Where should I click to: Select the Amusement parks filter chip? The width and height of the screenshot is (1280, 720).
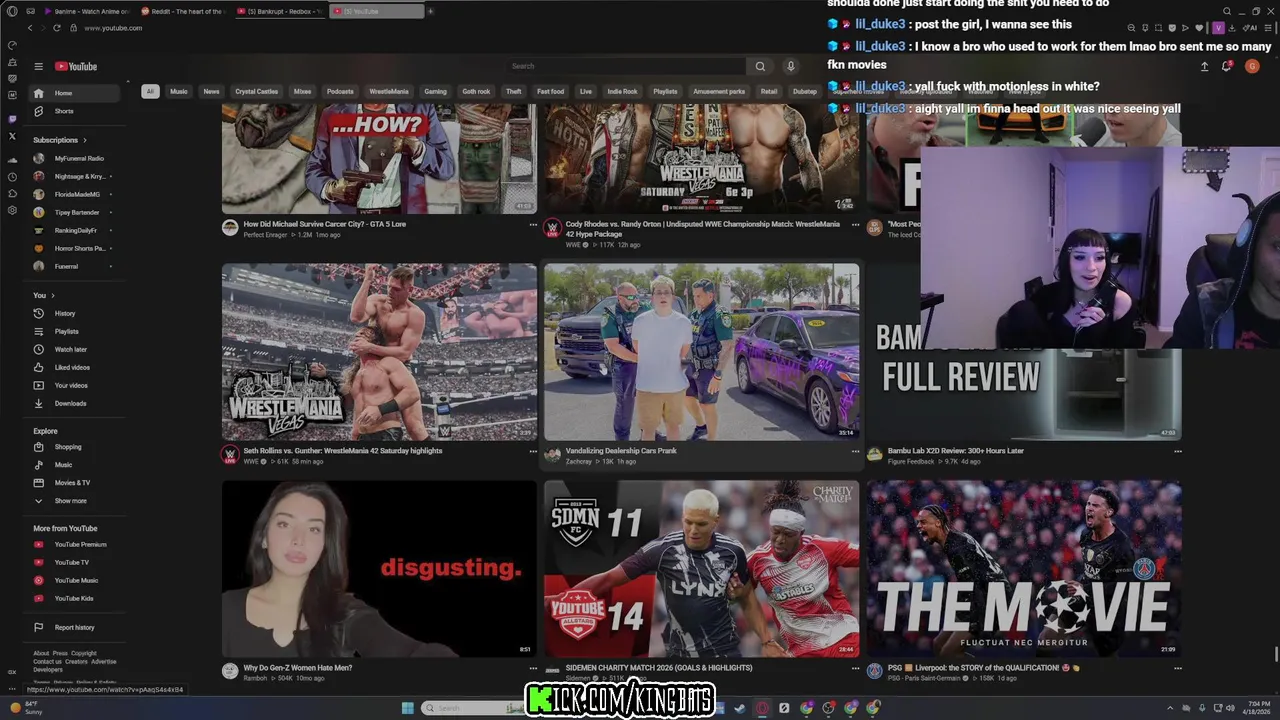coord(719,91)
